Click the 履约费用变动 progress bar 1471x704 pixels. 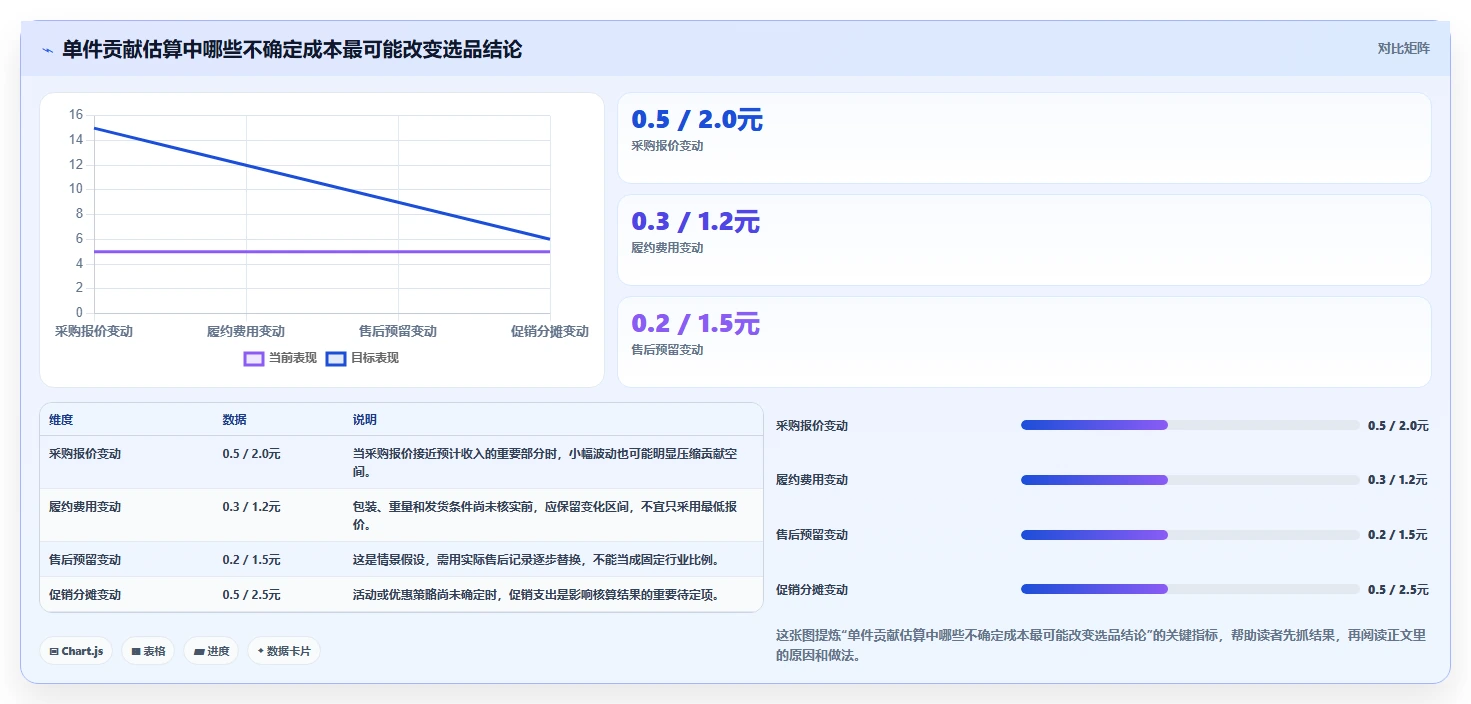point(1190,480)
